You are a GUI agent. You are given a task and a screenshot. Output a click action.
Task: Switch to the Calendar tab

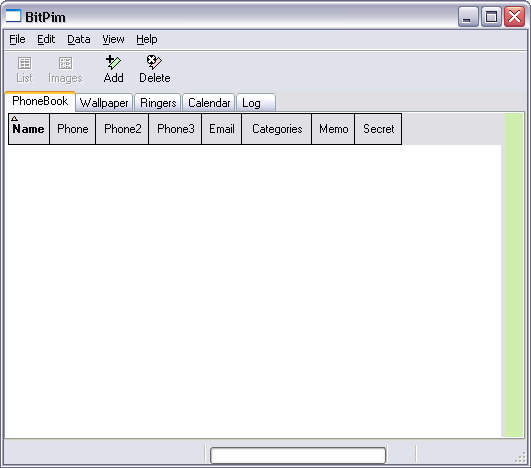click(x=209, y=103)
